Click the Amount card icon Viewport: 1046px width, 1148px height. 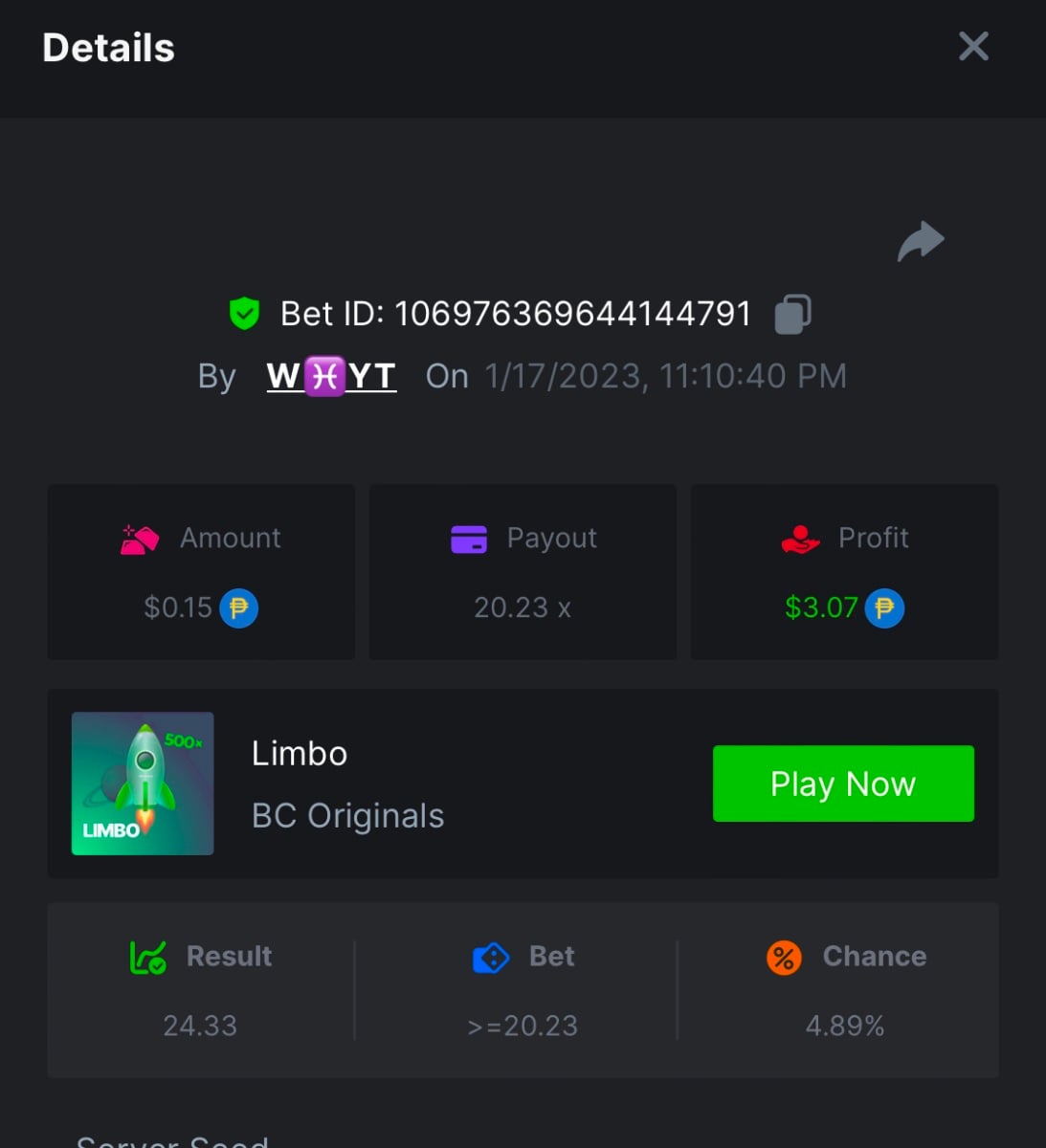pyautogui.click(x=140, y=540)
